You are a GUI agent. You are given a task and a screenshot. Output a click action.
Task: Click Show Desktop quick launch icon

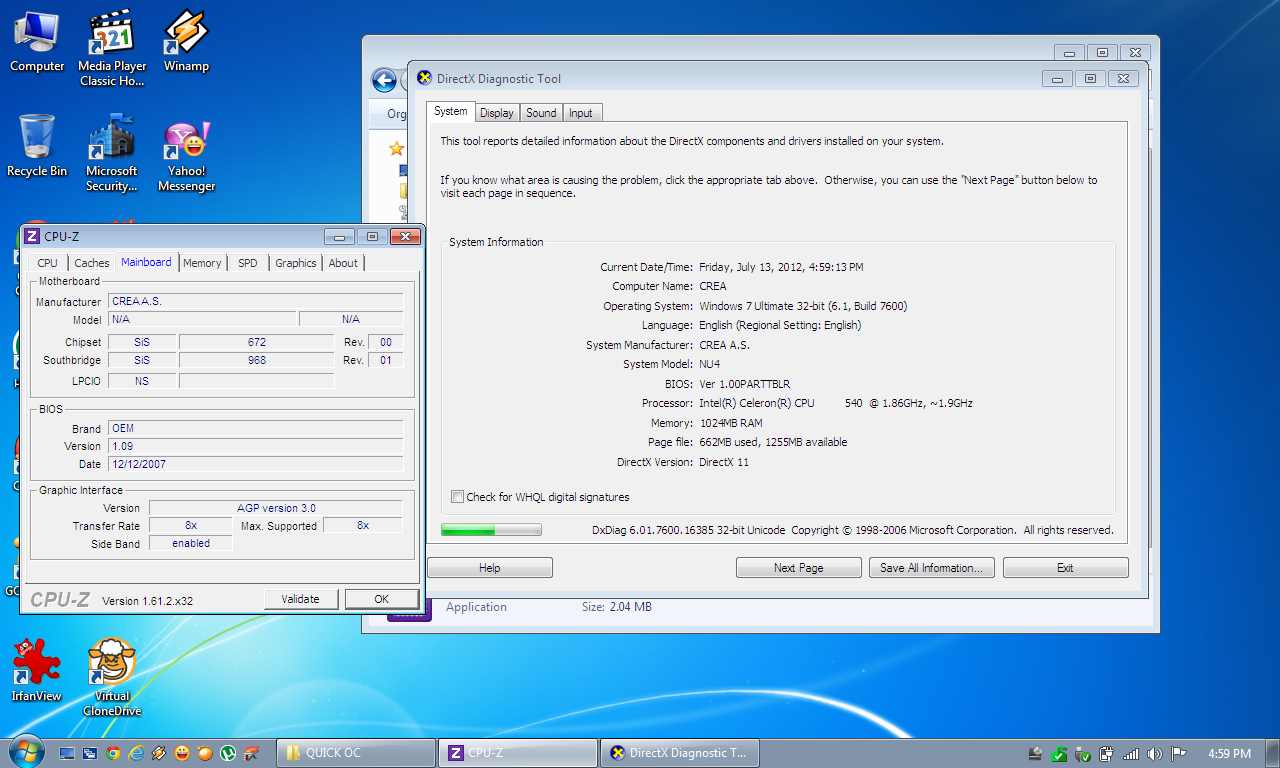tap(67, 753)
